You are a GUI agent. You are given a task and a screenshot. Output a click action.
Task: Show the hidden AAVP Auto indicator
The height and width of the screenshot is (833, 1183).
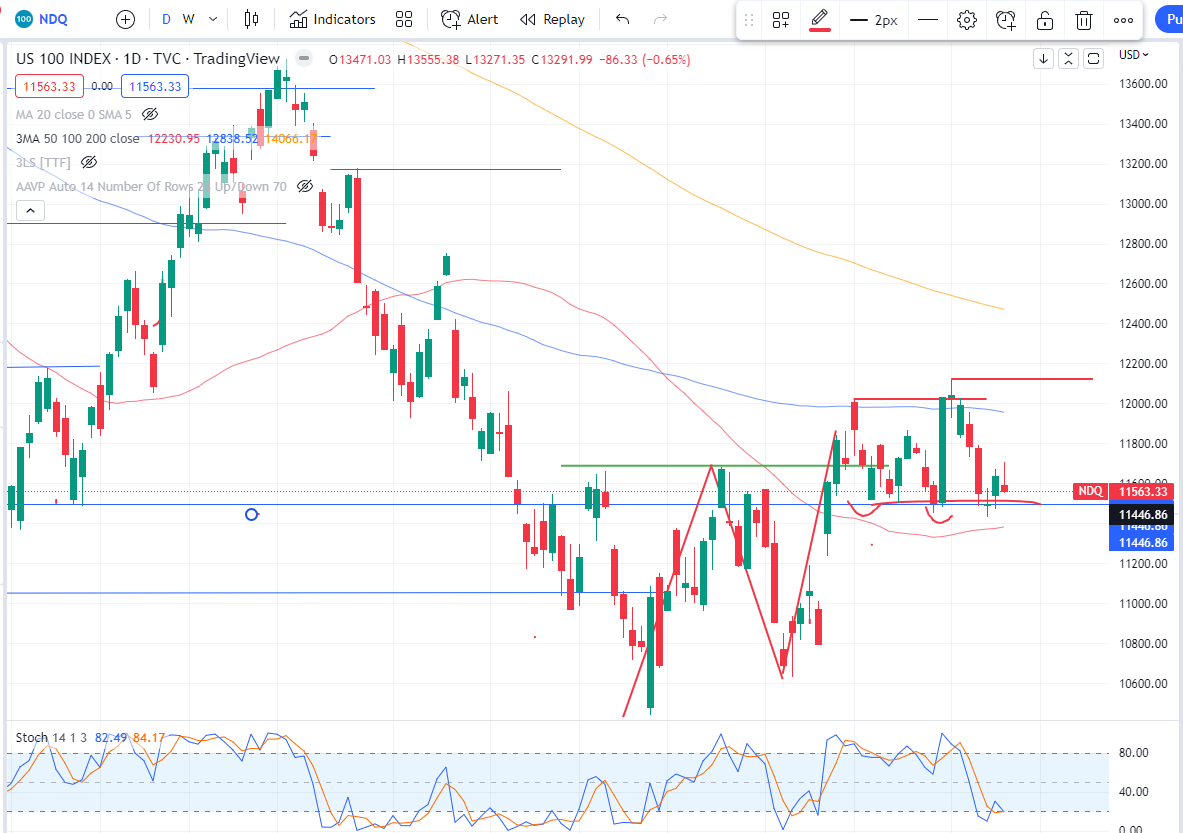coord(305,186)
